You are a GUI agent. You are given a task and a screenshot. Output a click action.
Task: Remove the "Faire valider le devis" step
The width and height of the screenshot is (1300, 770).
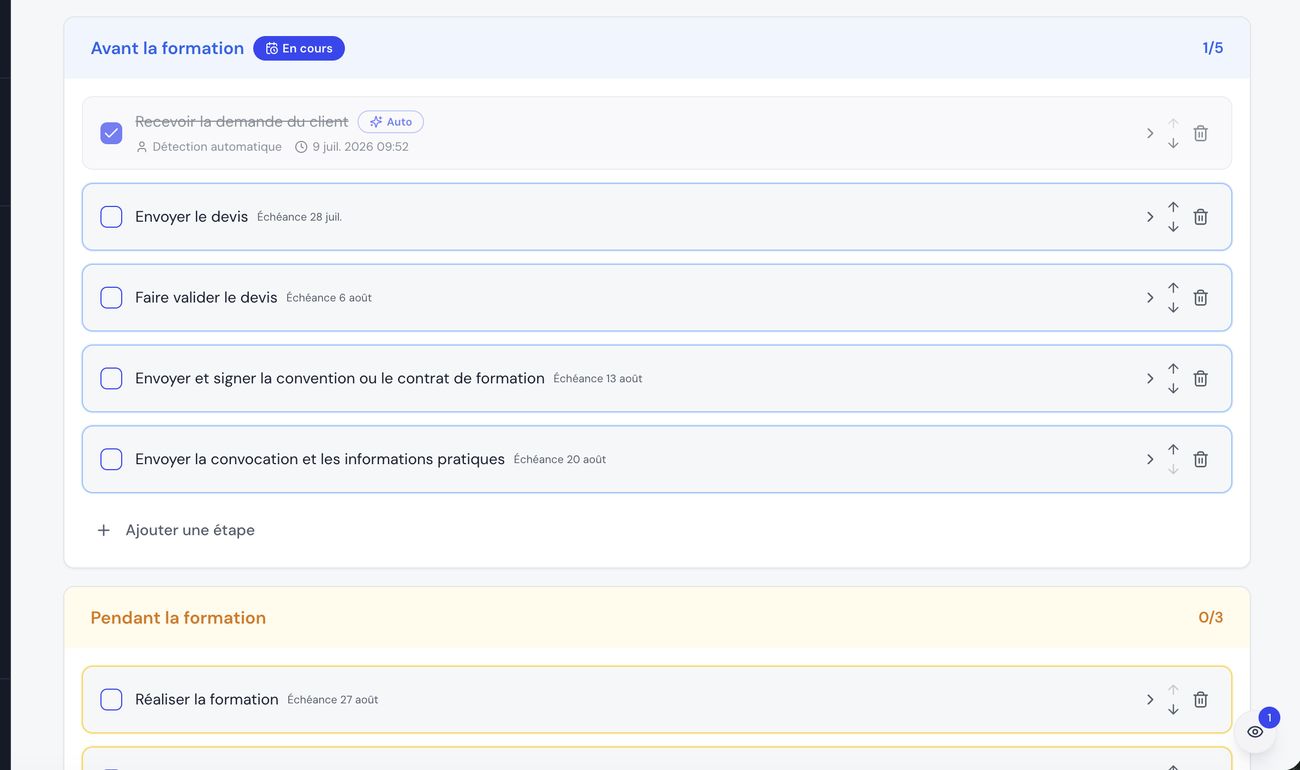click(1201, 298)
